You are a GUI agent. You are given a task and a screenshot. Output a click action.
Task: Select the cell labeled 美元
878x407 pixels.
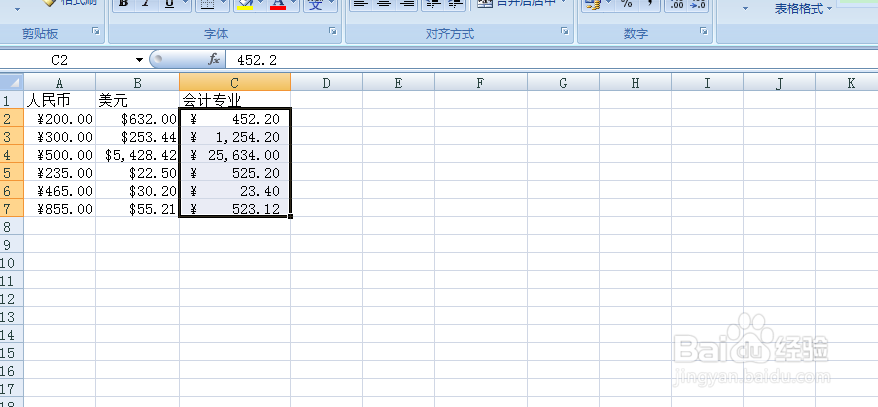pos(138,100)
